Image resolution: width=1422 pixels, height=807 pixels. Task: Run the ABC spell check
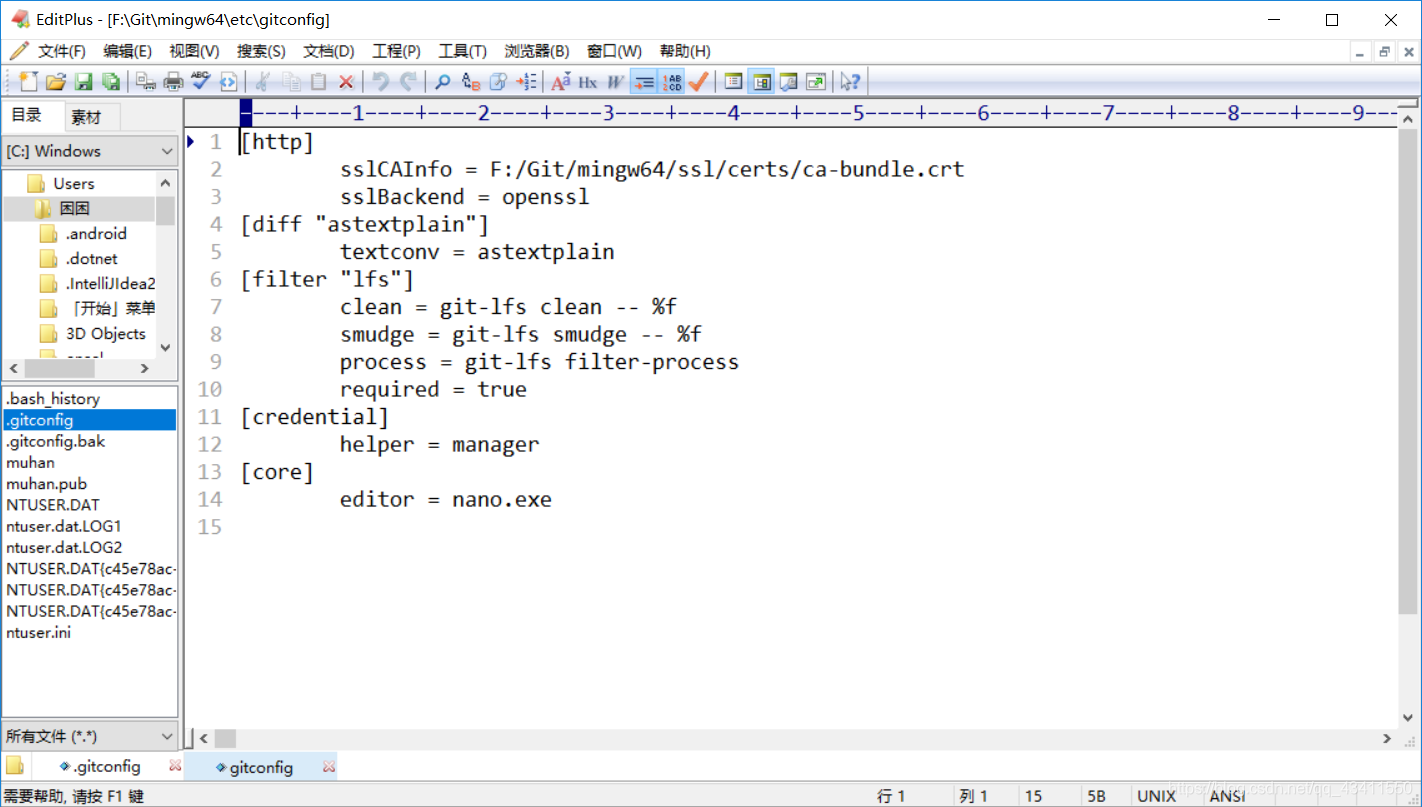pos(201,82)
